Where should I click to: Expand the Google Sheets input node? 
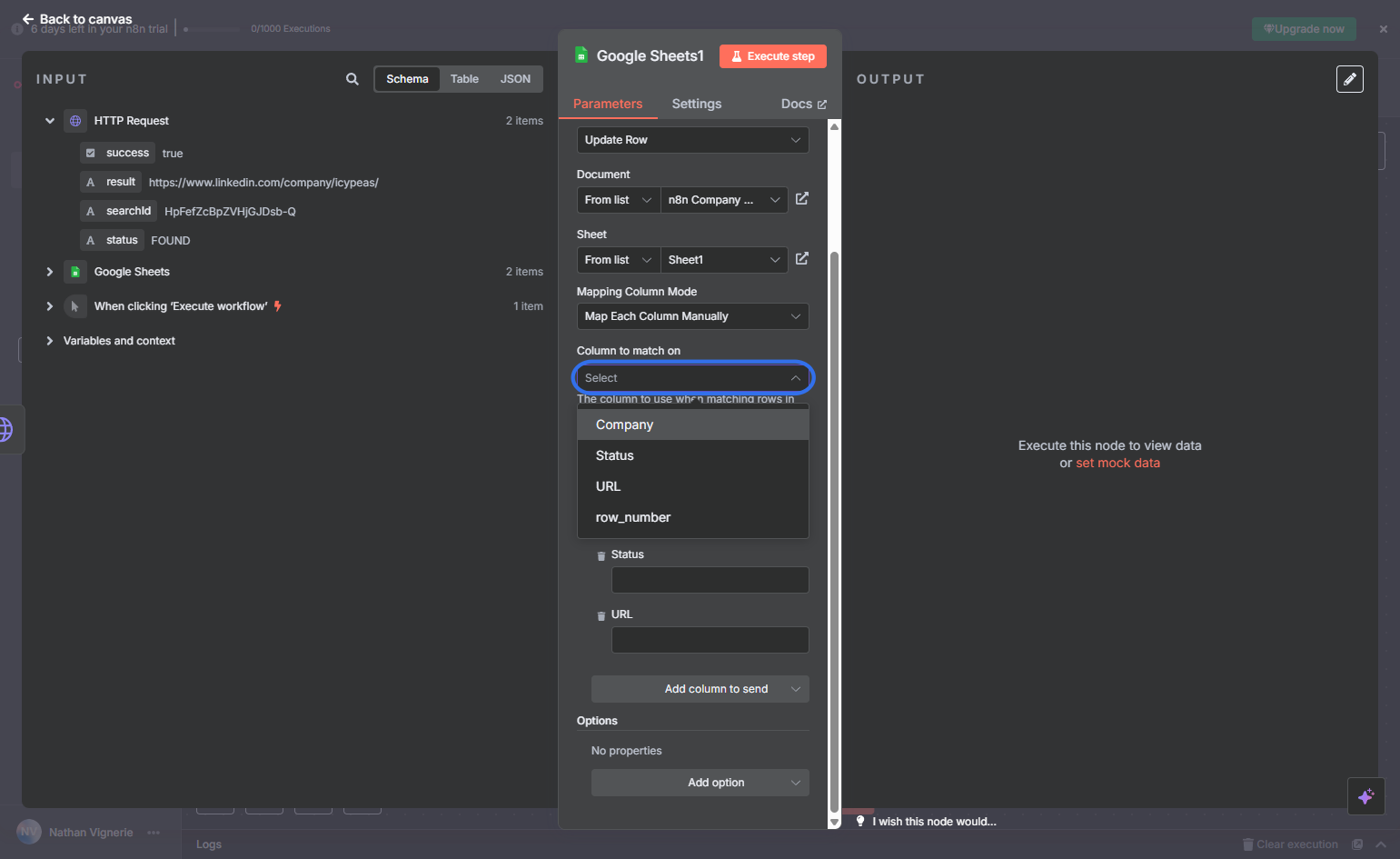[x=50, y=272]
